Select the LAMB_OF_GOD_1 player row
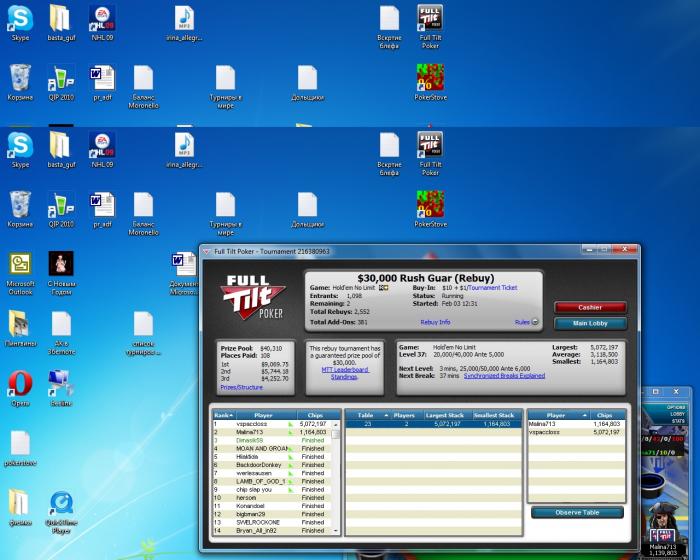 [271, 481]
